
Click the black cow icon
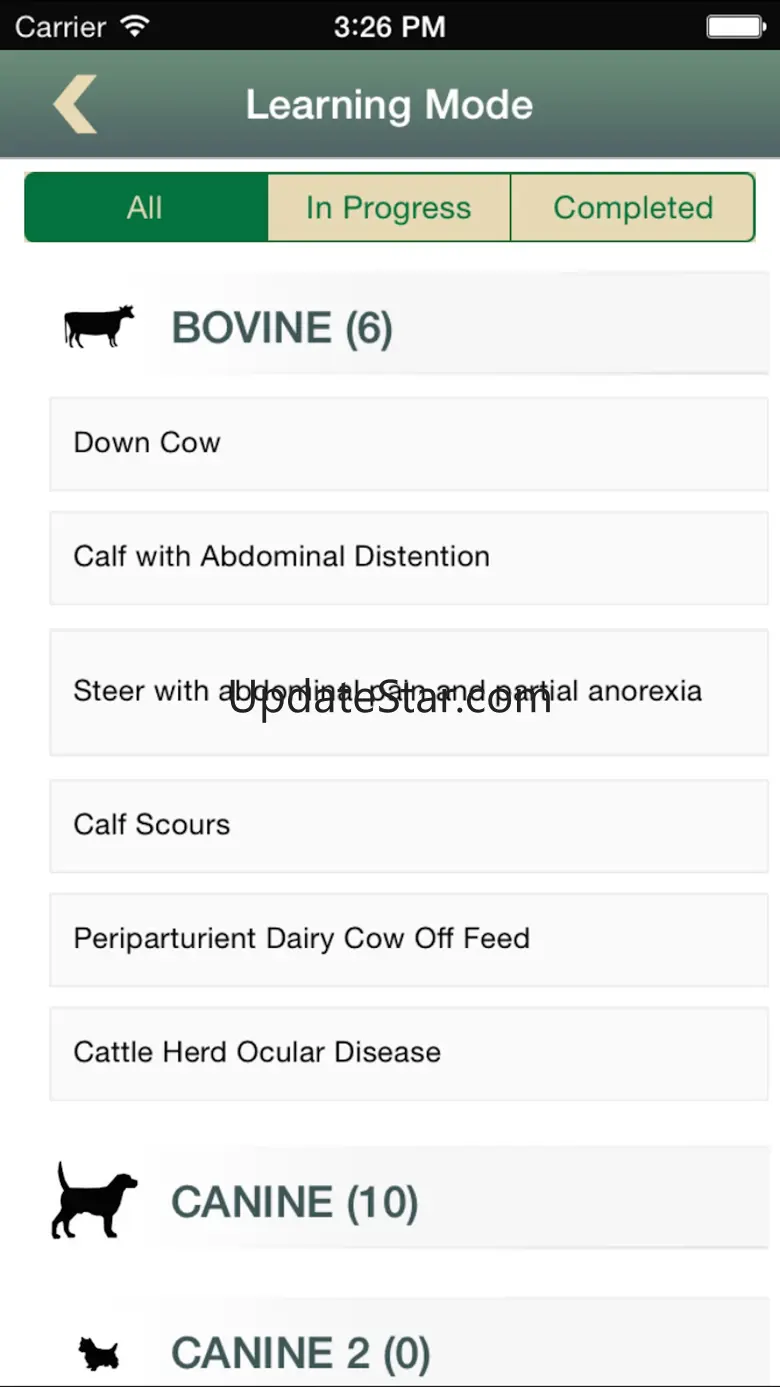tap(99, 327)
